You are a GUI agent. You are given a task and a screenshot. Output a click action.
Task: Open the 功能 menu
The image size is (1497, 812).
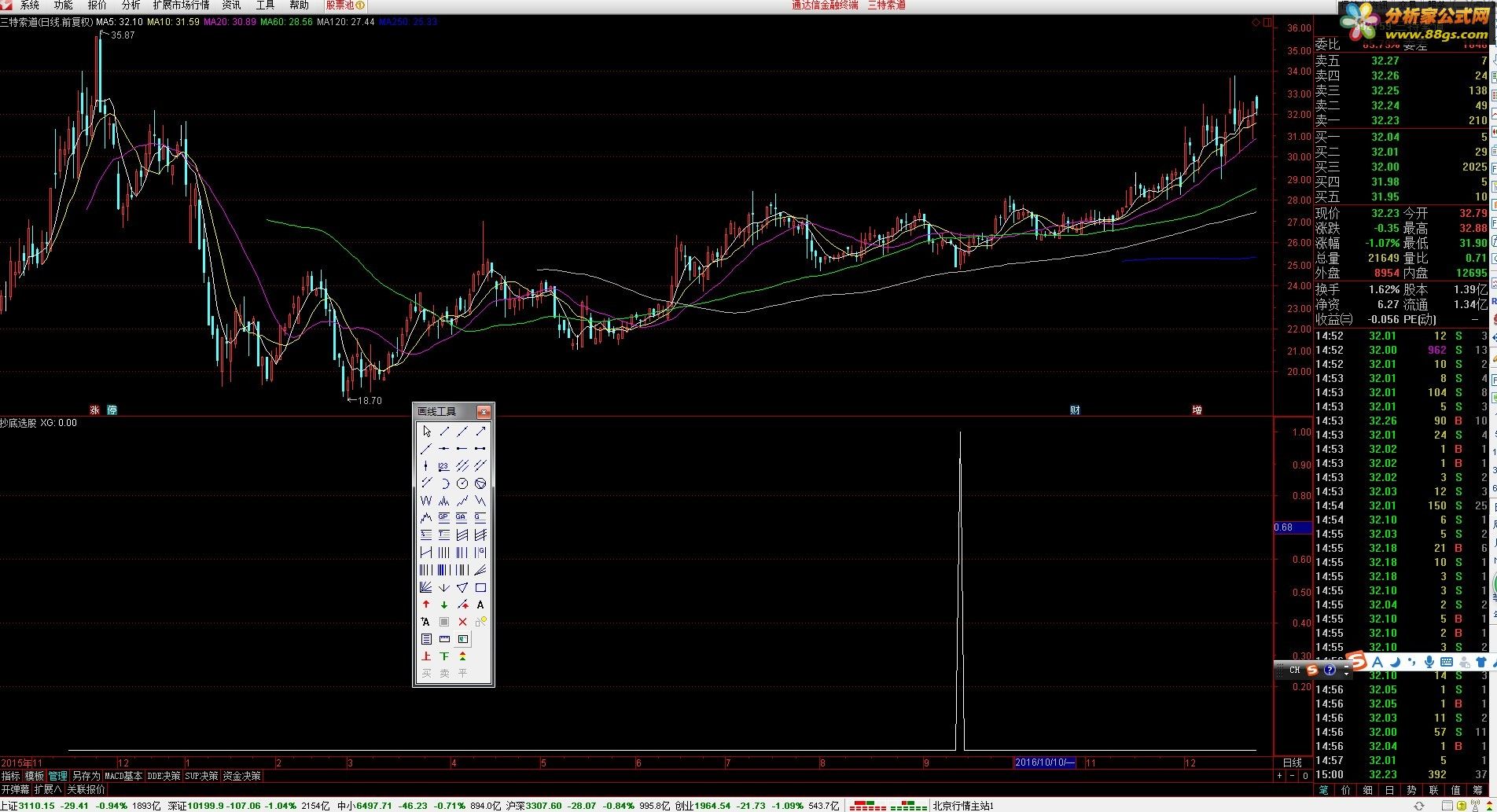coord(63,6)
